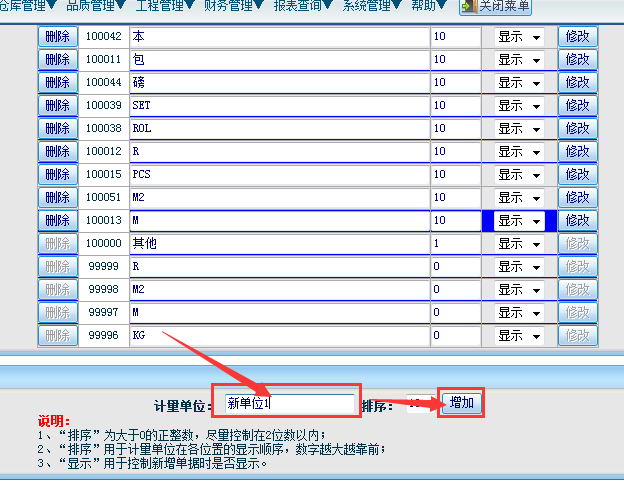Click 修改 for row 100012
The image size is (624, 491).
577,152
